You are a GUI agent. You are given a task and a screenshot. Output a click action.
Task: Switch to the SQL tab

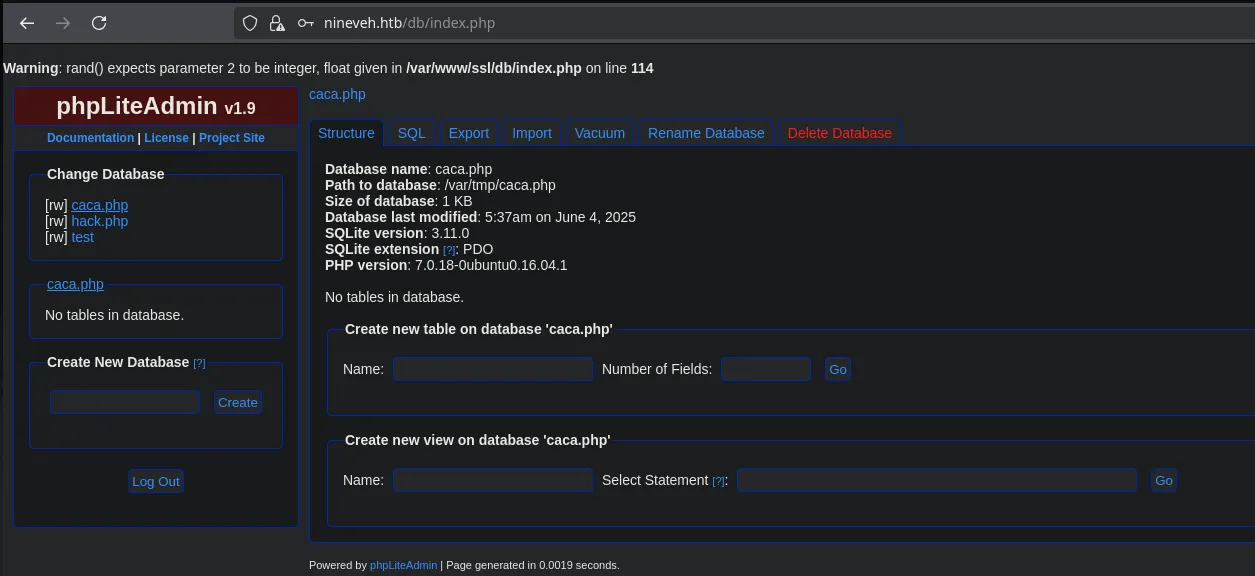pyautogui.click(x=411, y=133)
